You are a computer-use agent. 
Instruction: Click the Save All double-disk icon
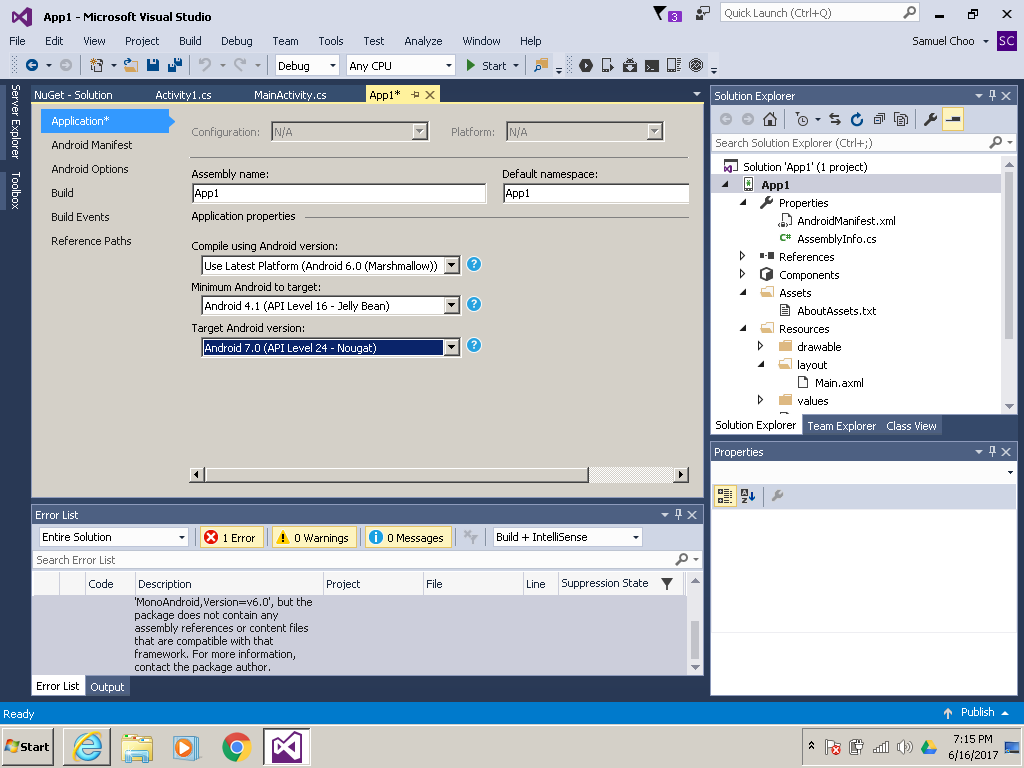pyautogui.click(x=174, y=65)
